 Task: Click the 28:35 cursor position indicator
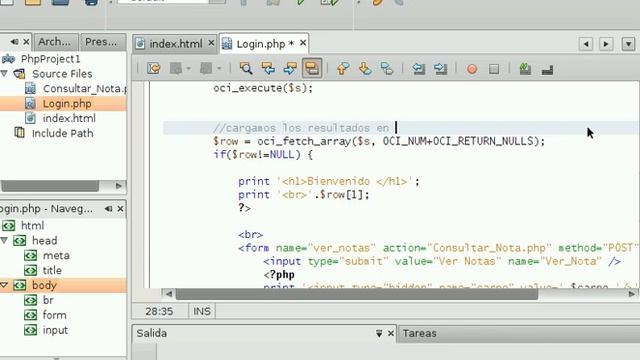pyautogui.click(x=159, y=311)
